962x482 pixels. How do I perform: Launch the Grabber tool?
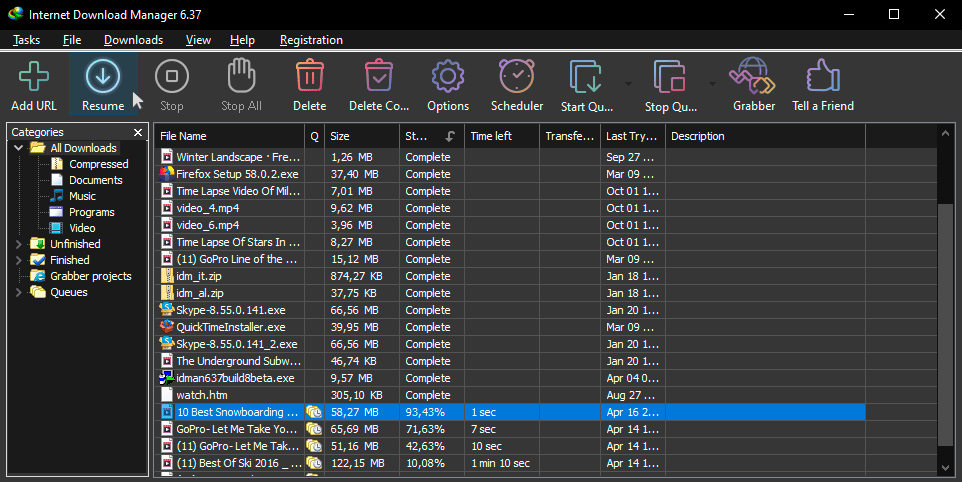753,78
